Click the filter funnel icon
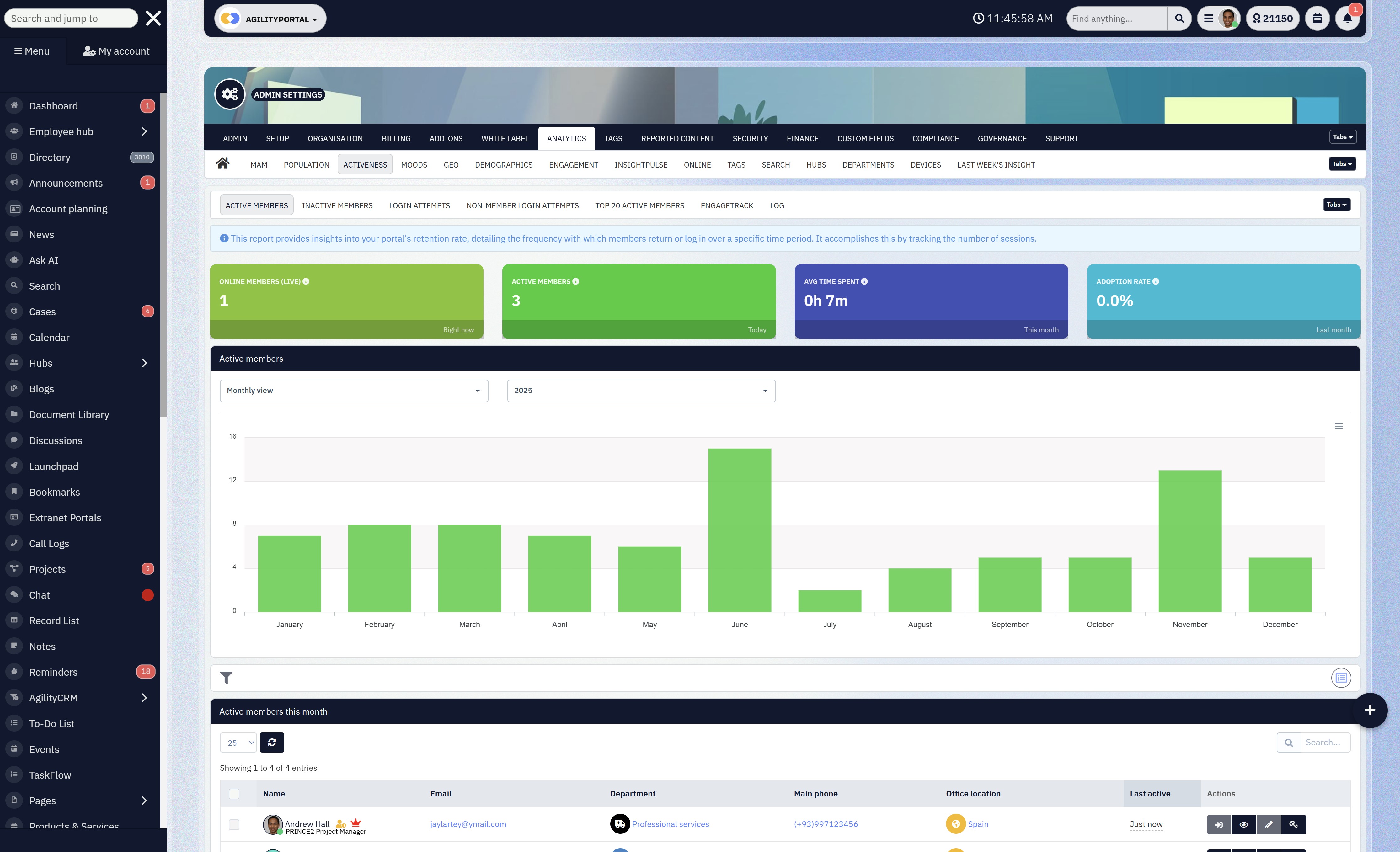 (226, 678)
